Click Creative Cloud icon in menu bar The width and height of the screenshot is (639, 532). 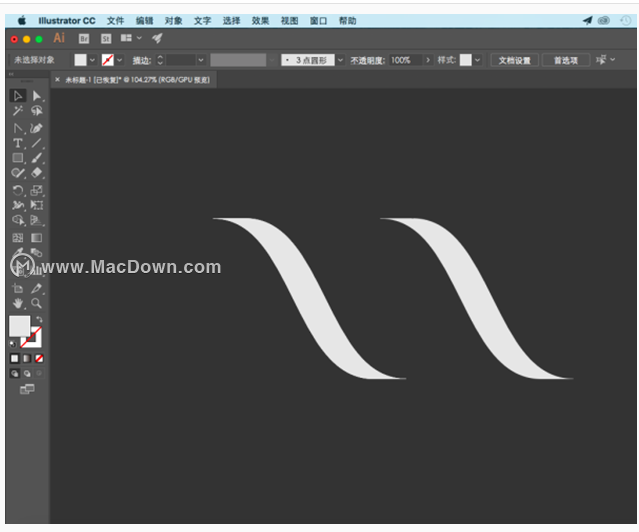(x=604, y=20)
